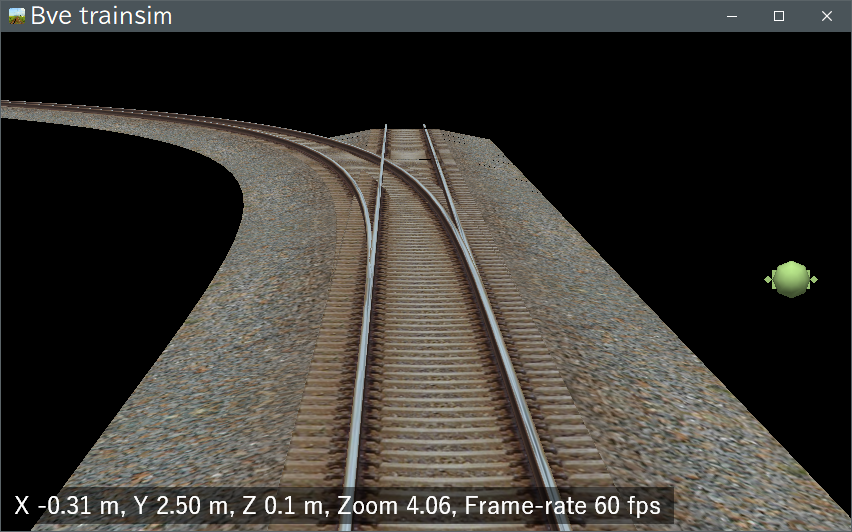Click the far end of the straight track
Image resolution: width=852 pixels, height=532 pixels.
[x=405, y=130]
